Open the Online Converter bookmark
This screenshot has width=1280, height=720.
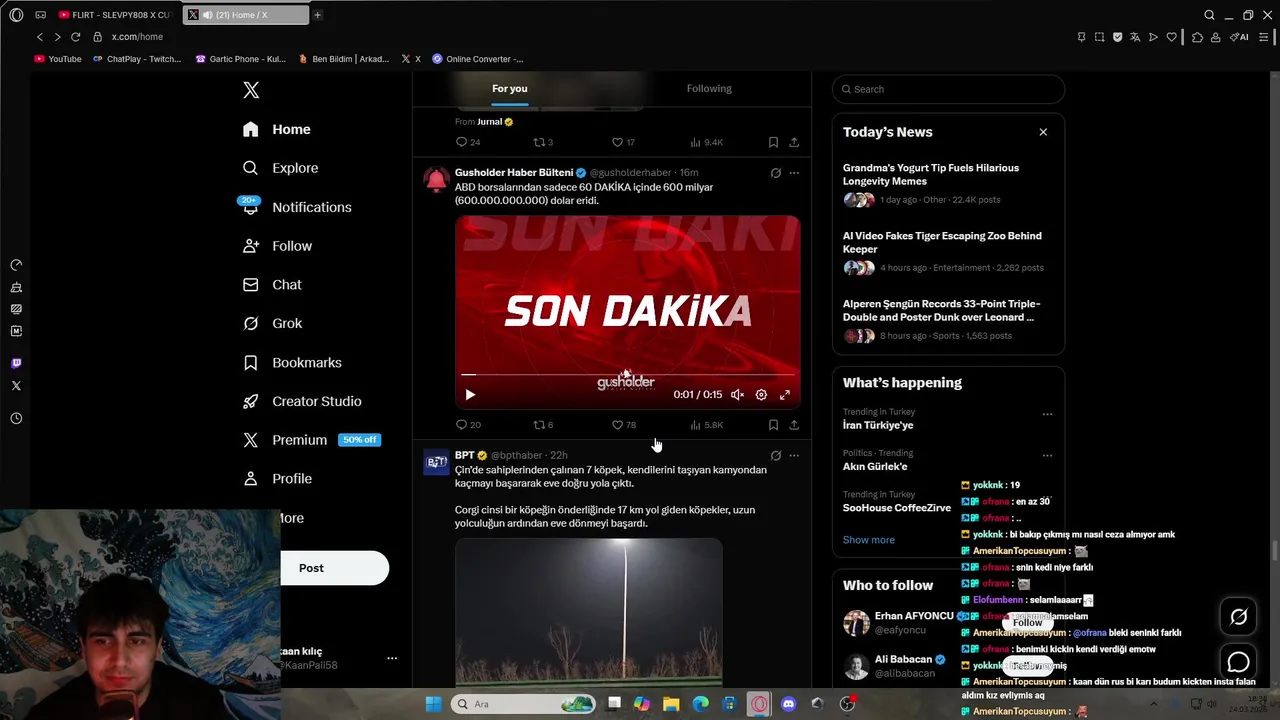tap(478, 59)
